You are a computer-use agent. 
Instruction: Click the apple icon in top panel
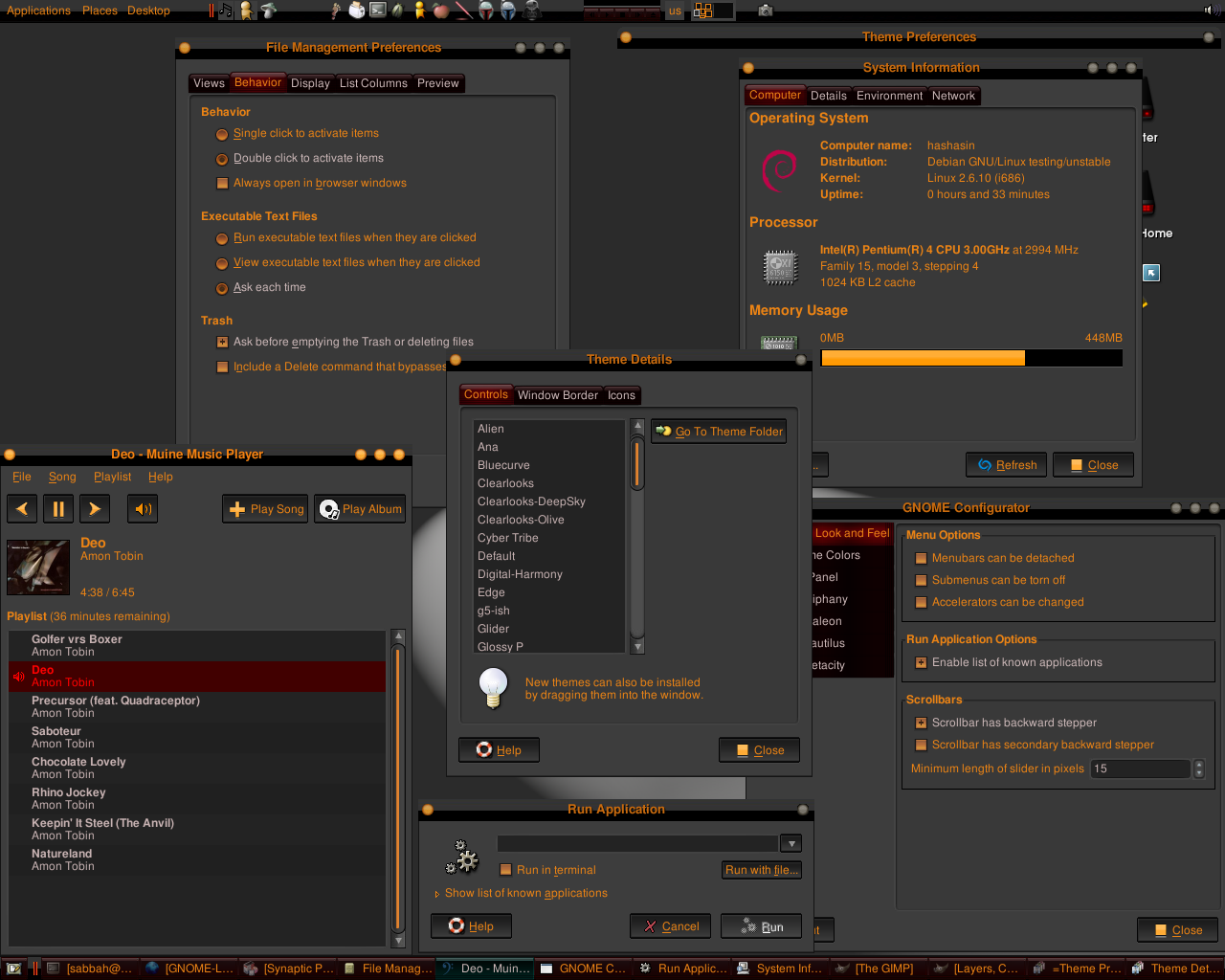coord(441,11)
